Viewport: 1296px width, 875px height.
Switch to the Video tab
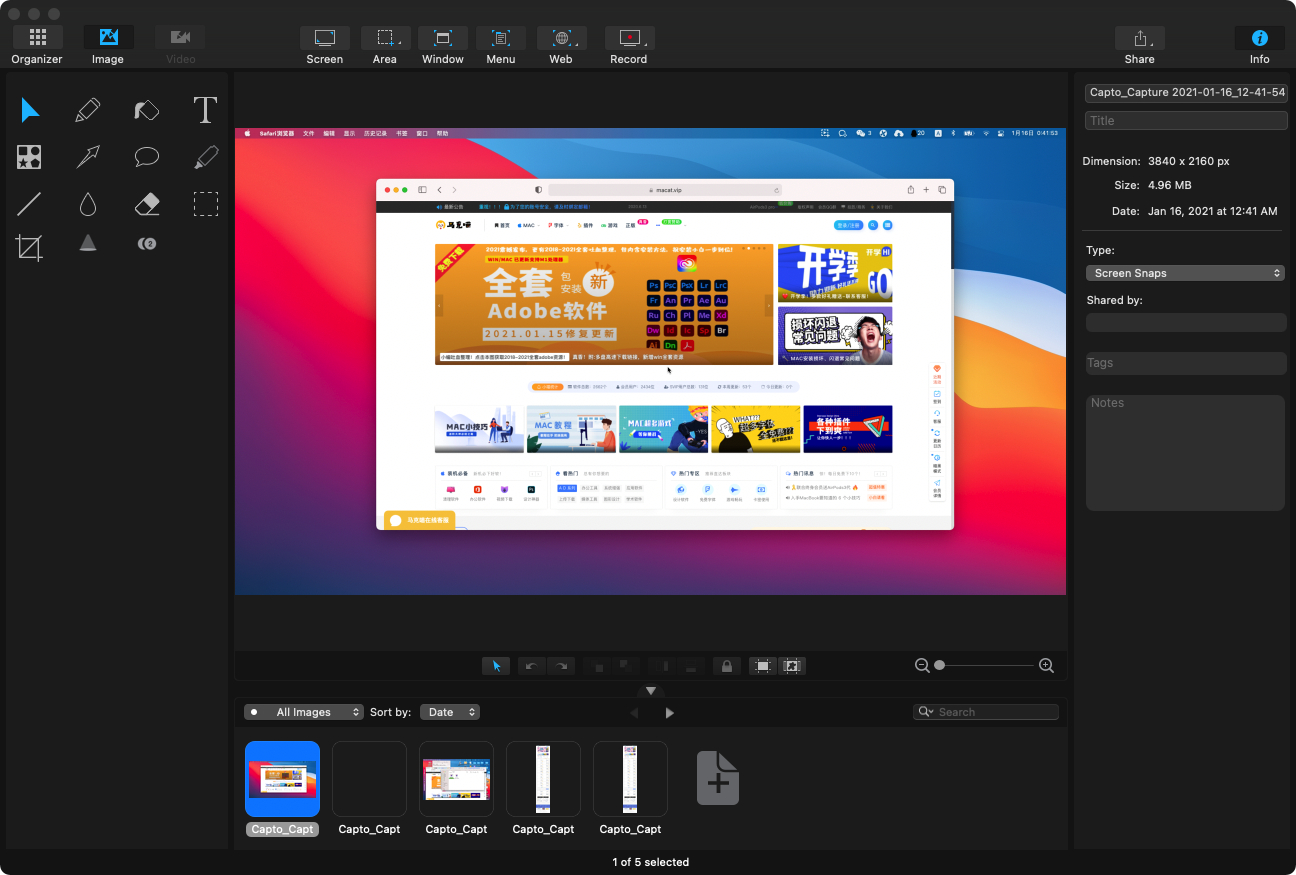point(180,46)
